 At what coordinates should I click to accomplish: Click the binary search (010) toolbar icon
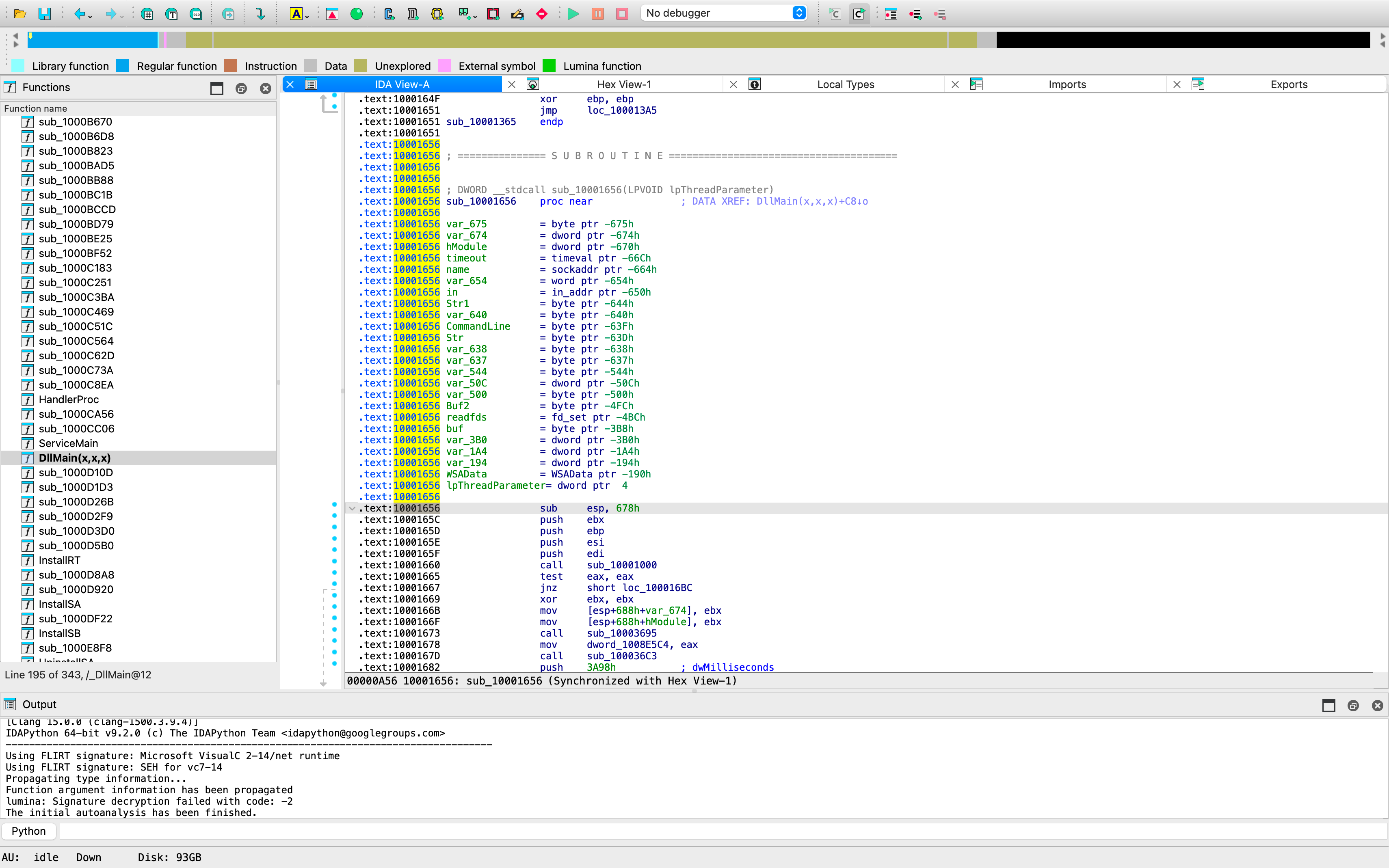point(196,14)
